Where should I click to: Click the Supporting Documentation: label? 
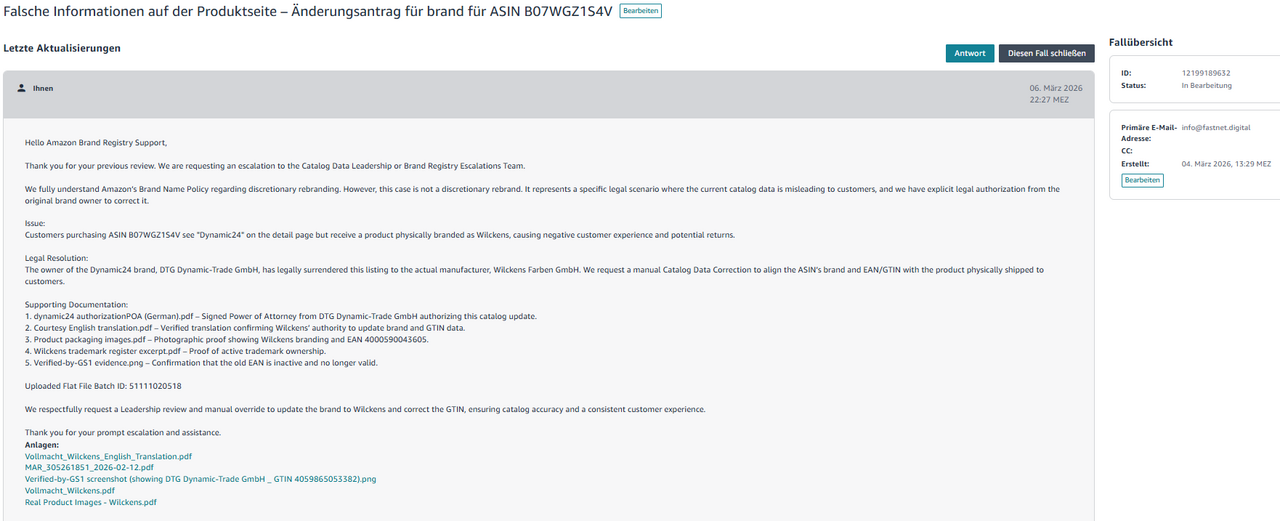tap(76, 304)
